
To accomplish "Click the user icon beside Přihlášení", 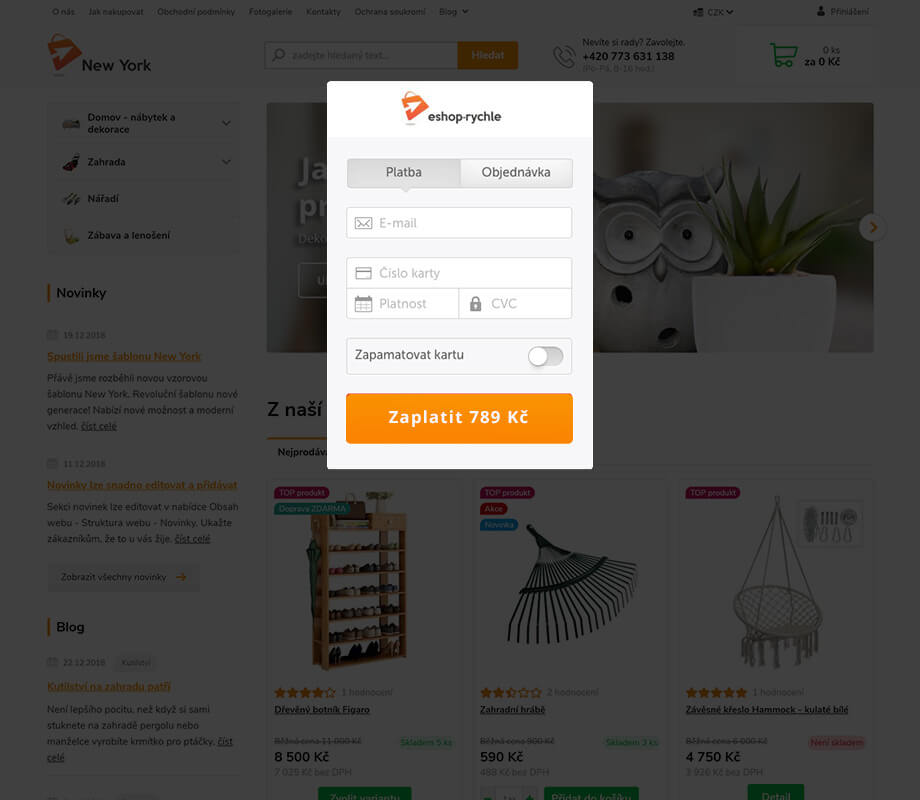I will point(820,11).
